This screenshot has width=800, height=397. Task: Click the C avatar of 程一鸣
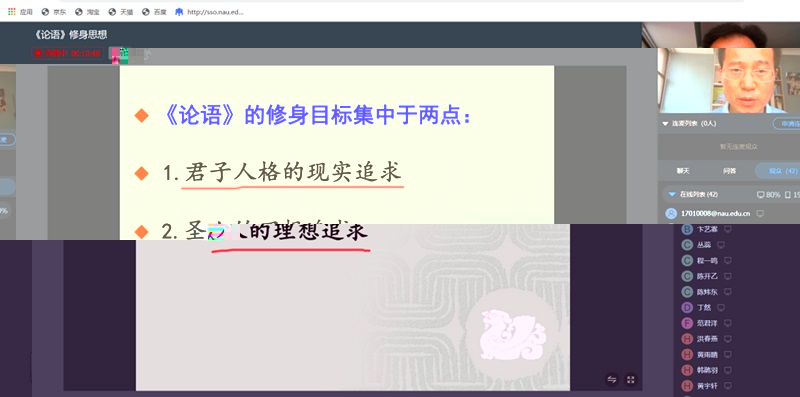687,261
